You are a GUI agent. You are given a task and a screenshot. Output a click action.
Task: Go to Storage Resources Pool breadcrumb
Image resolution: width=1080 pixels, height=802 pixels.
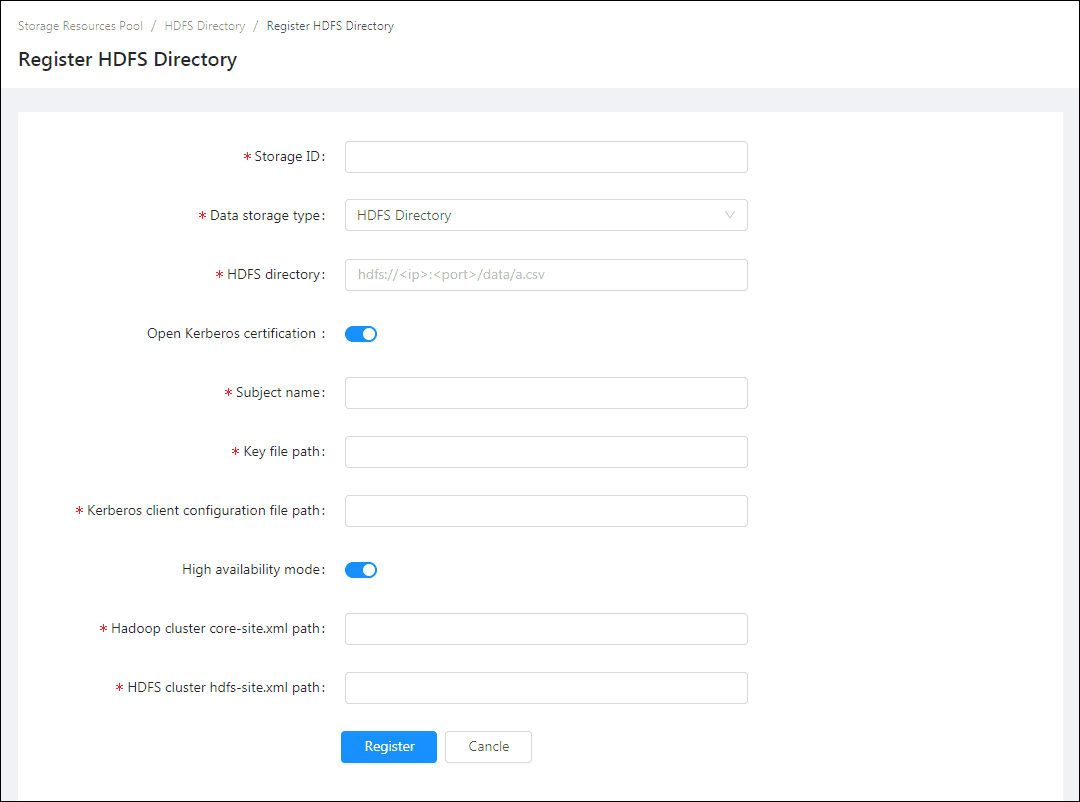[x=80, y=26]
